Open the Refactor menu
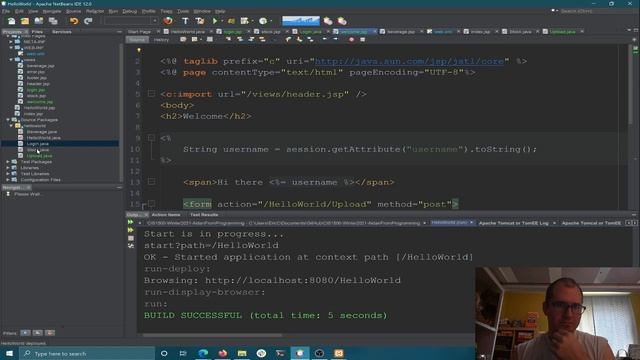 pos(95,11)
